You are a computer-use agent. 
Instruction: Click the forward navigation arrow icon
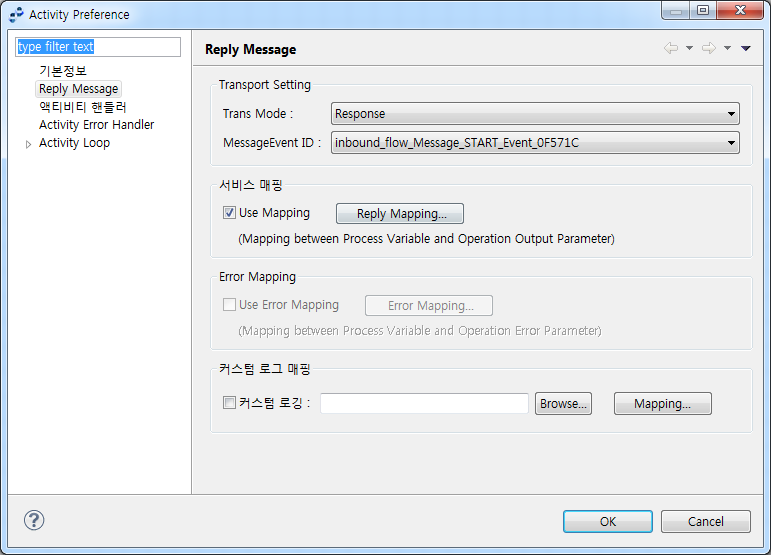708,49
